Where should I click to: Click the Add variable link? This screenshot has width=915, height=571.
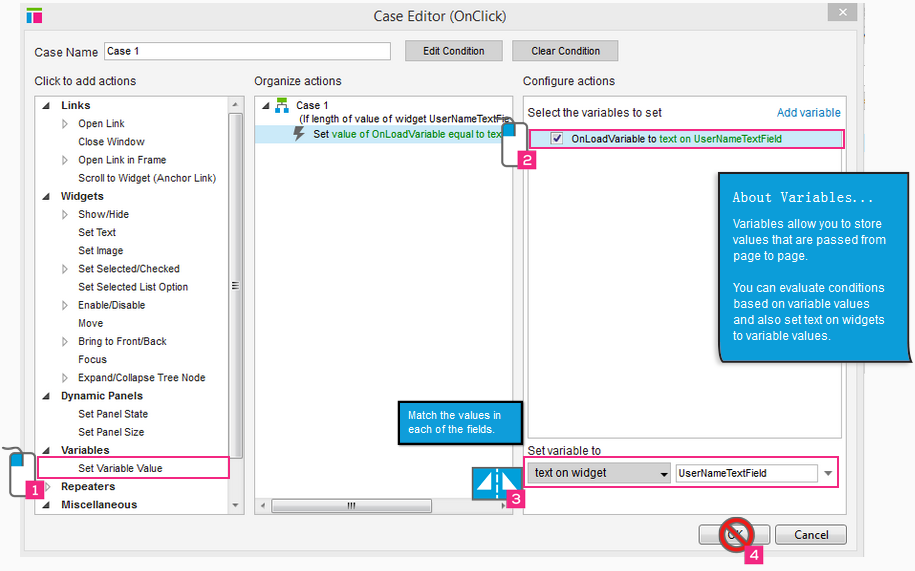click(808, 113)
